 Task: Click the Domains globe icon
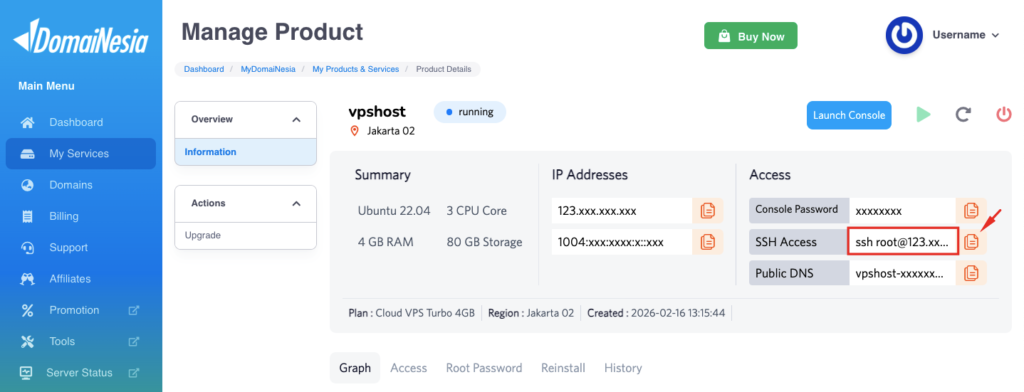27,185
